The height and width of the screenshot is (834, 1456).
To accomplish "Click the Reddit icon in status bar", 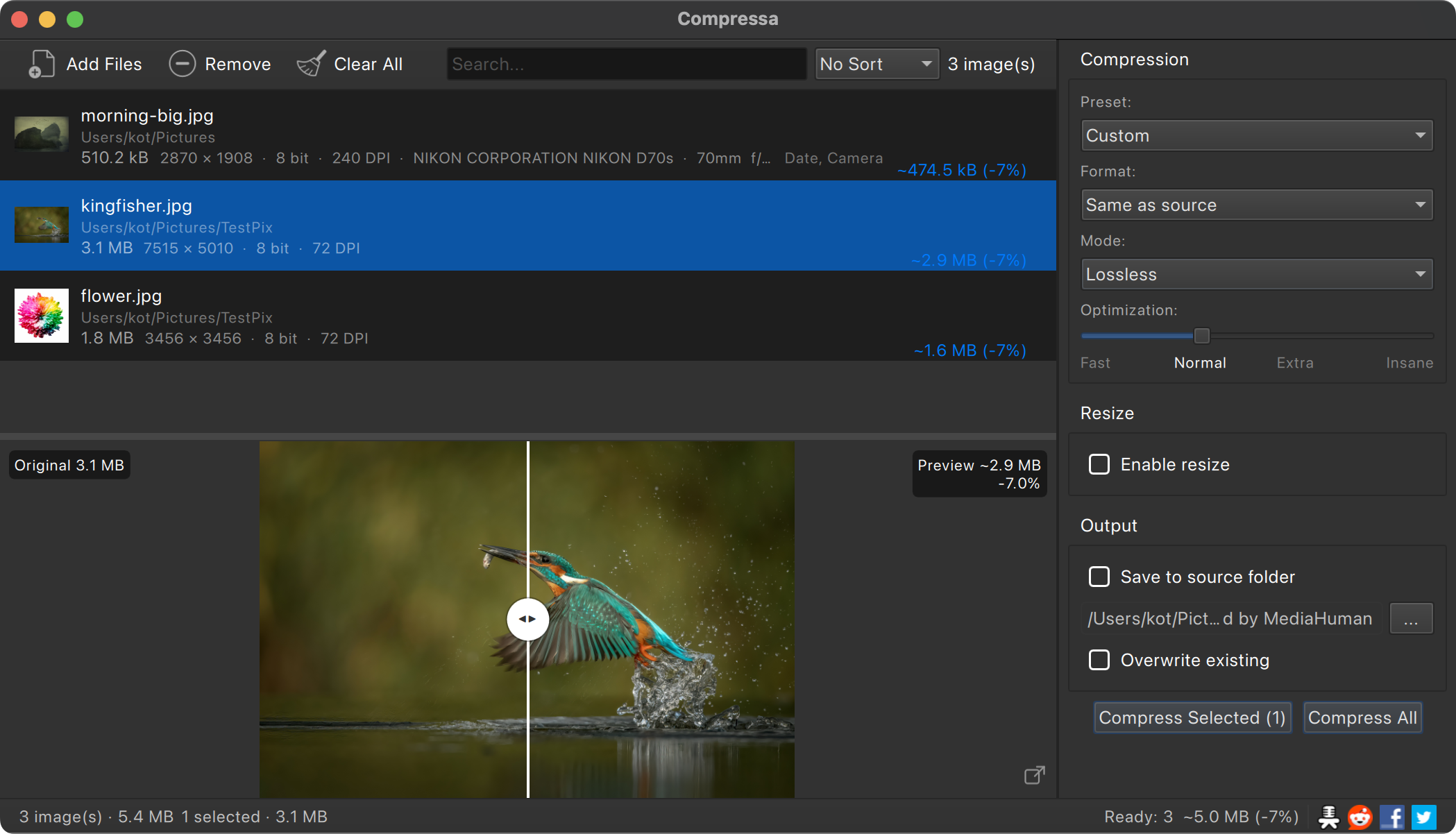I will click(1360, 817).
